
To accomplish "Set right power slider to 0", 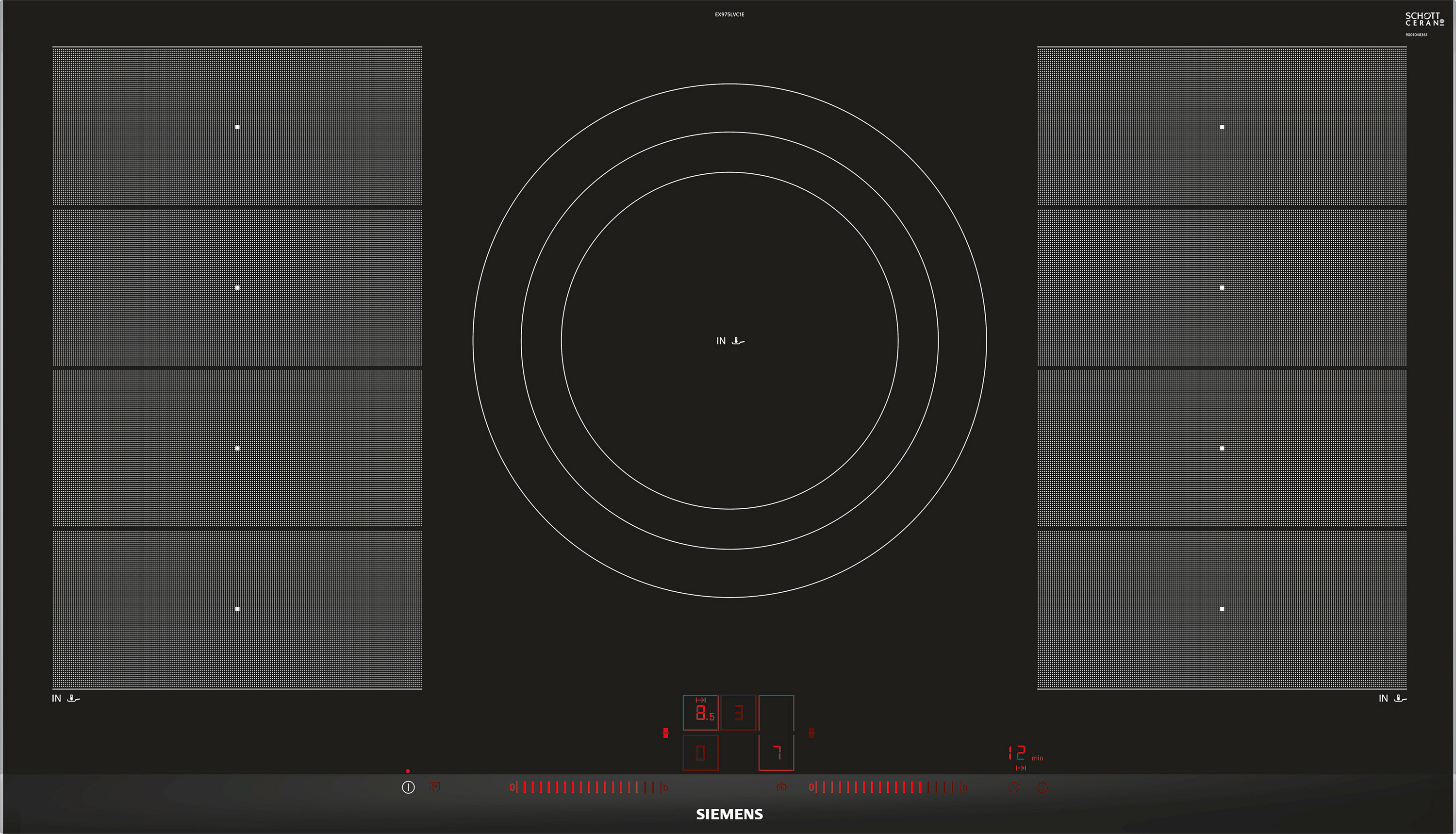I will pos(811,787).
